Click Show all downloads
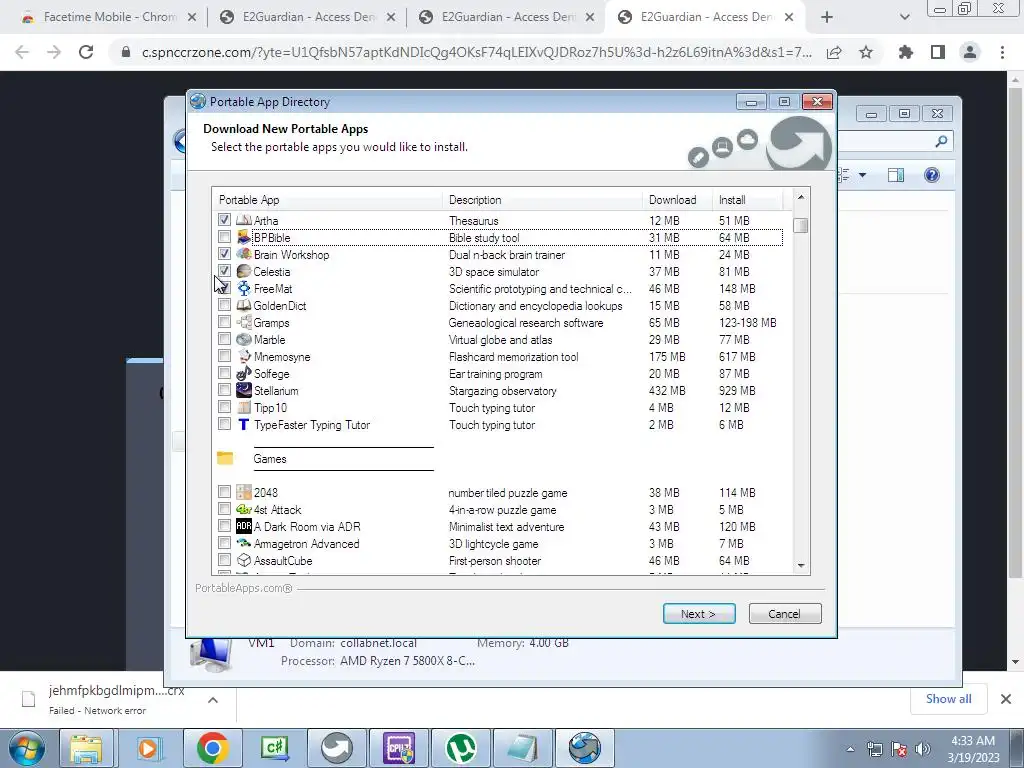 [x=948, y=699]
